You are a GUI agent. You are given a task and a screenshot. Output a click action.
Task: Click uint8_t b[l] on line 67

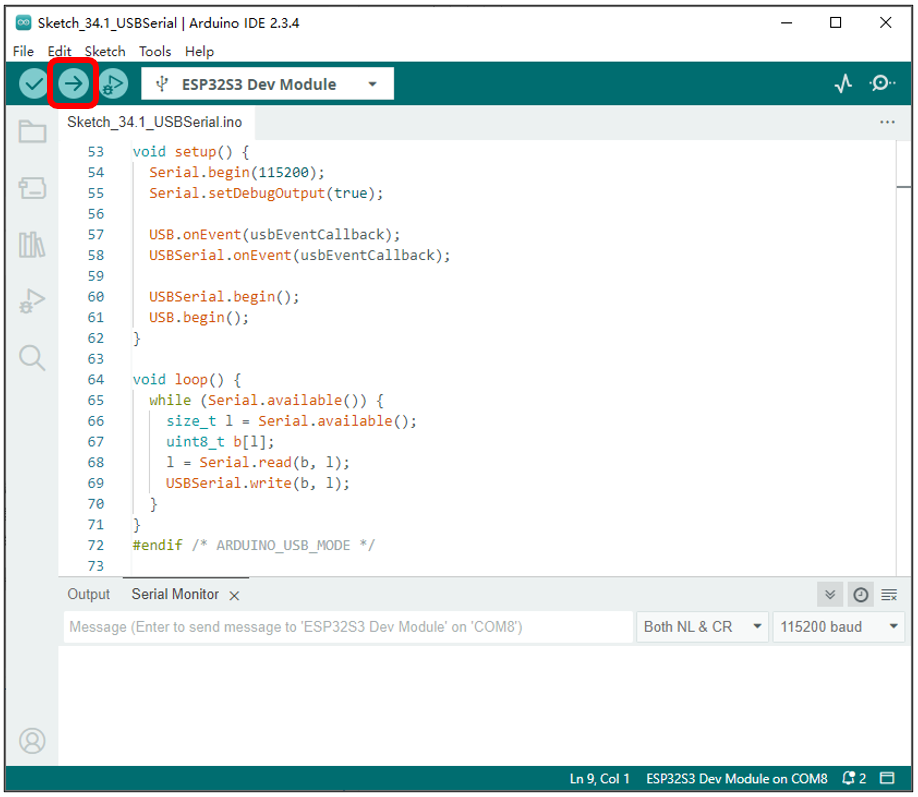coord(220,442)
